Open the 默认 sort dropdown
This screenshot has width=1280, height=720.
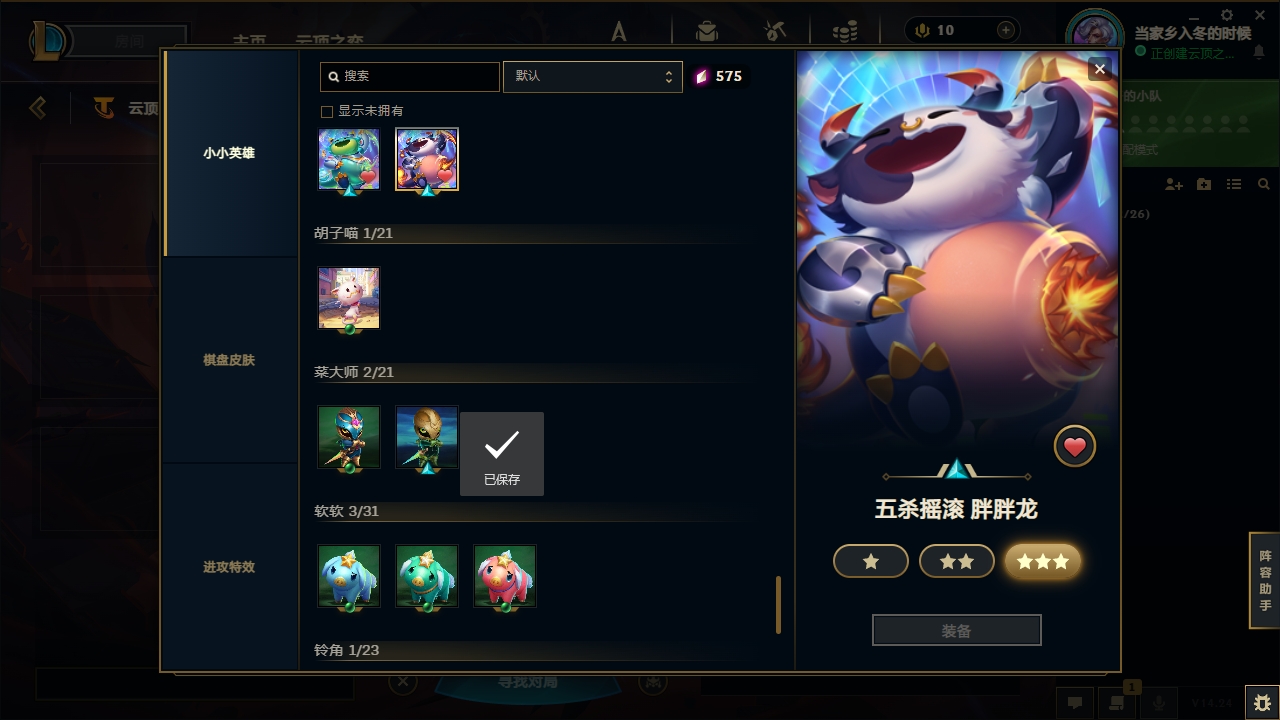coord(593,77)
